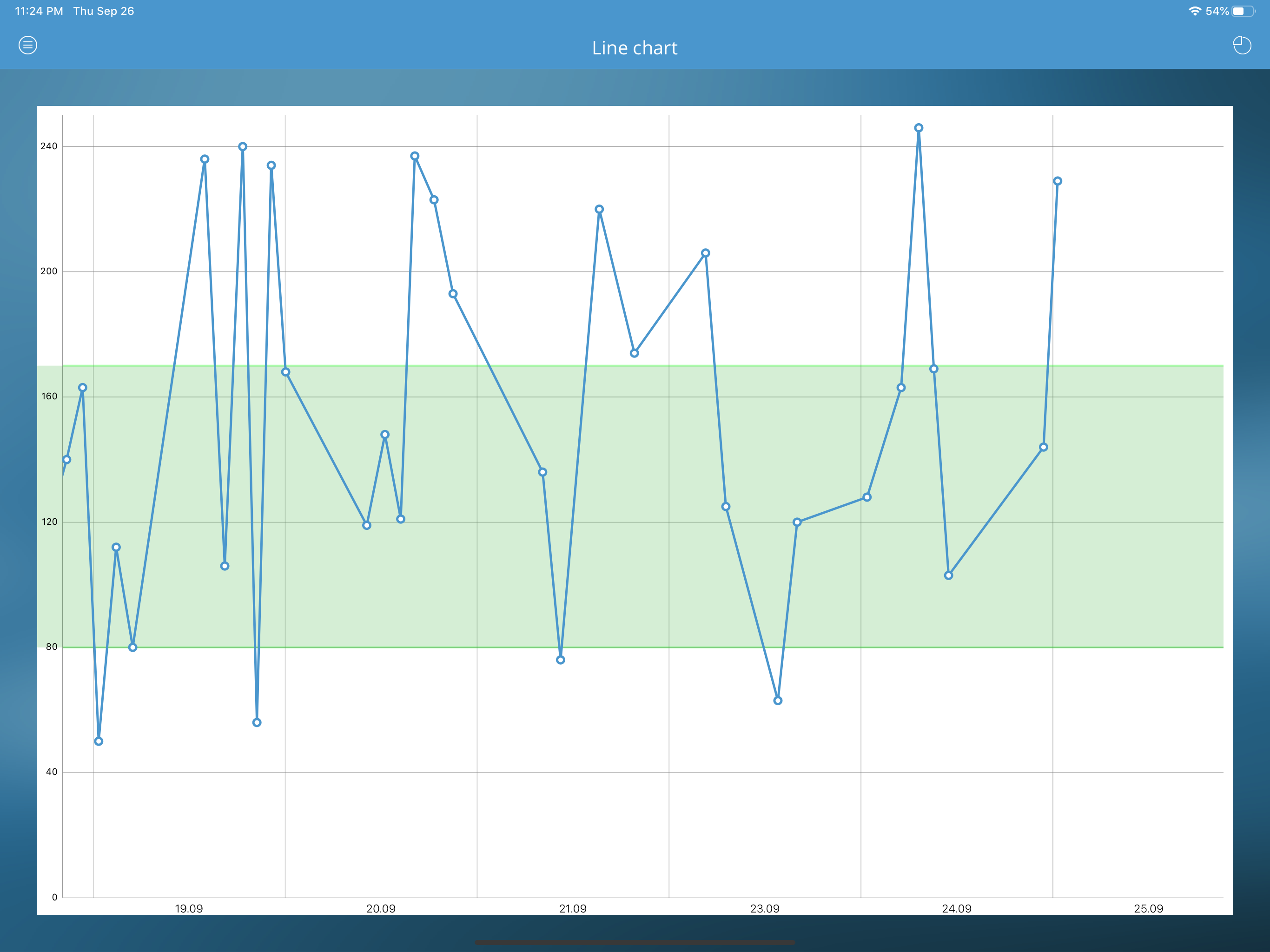Select the last data point on chart
The image size is (1270, 952).
click(x=1058, y=181)
